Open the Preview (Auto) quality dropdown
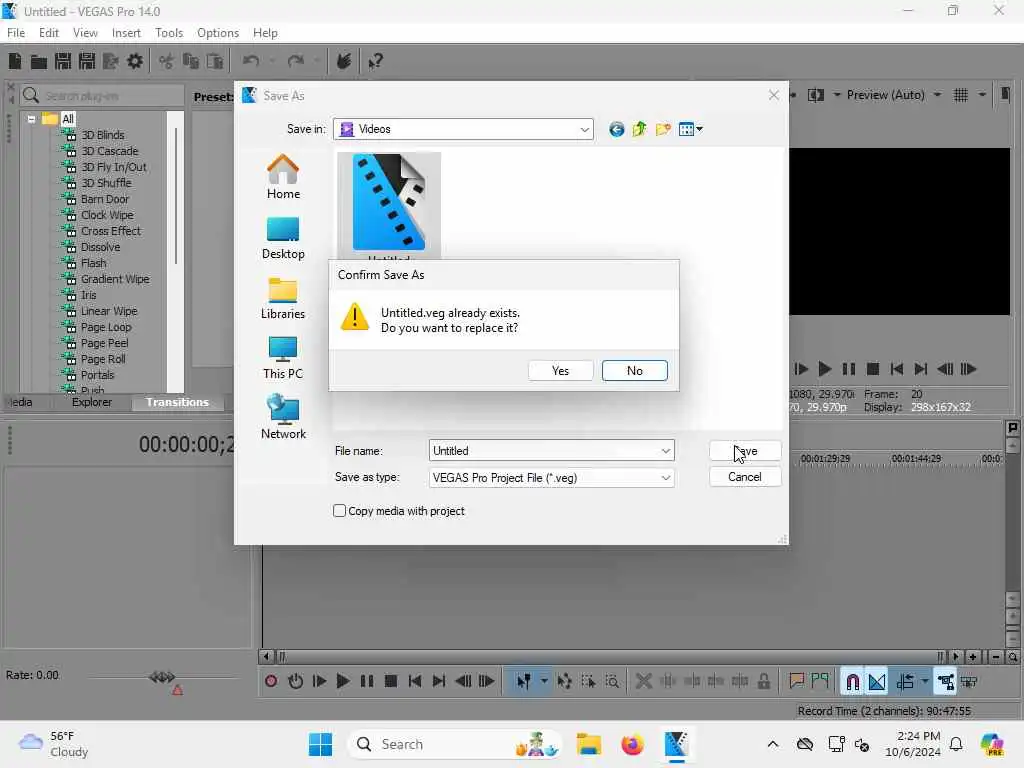 point(937,95)
